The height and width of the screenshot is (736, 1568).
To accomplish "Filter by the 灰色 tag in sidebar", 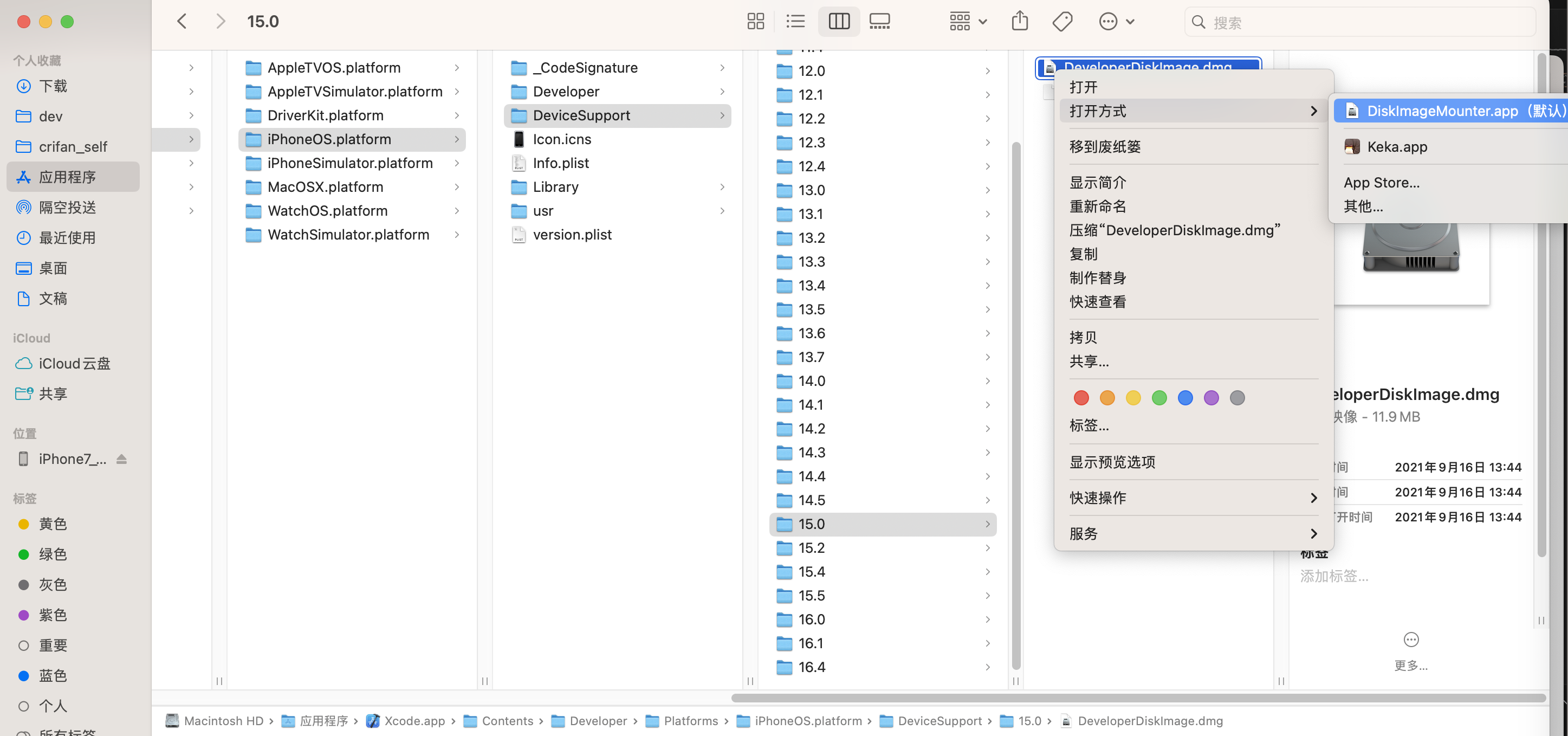I will 73,585.
